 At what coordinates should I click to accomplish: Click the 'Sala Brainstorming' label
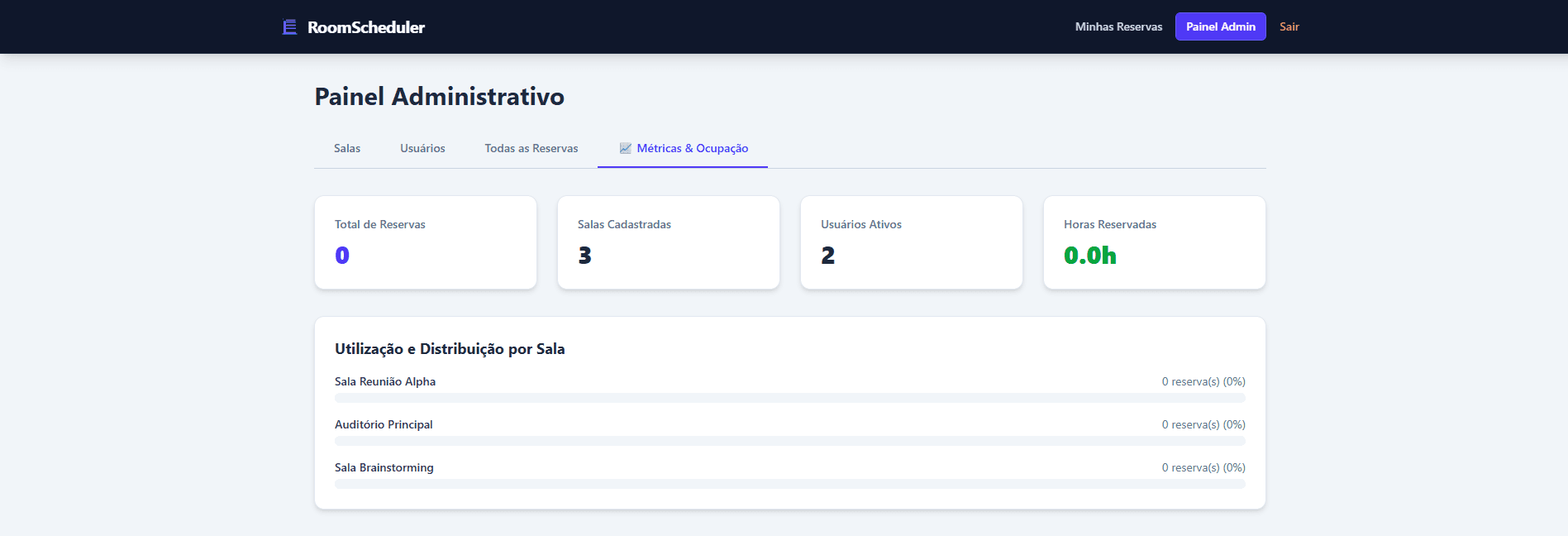pyautogui.click(x=384, y=467)
